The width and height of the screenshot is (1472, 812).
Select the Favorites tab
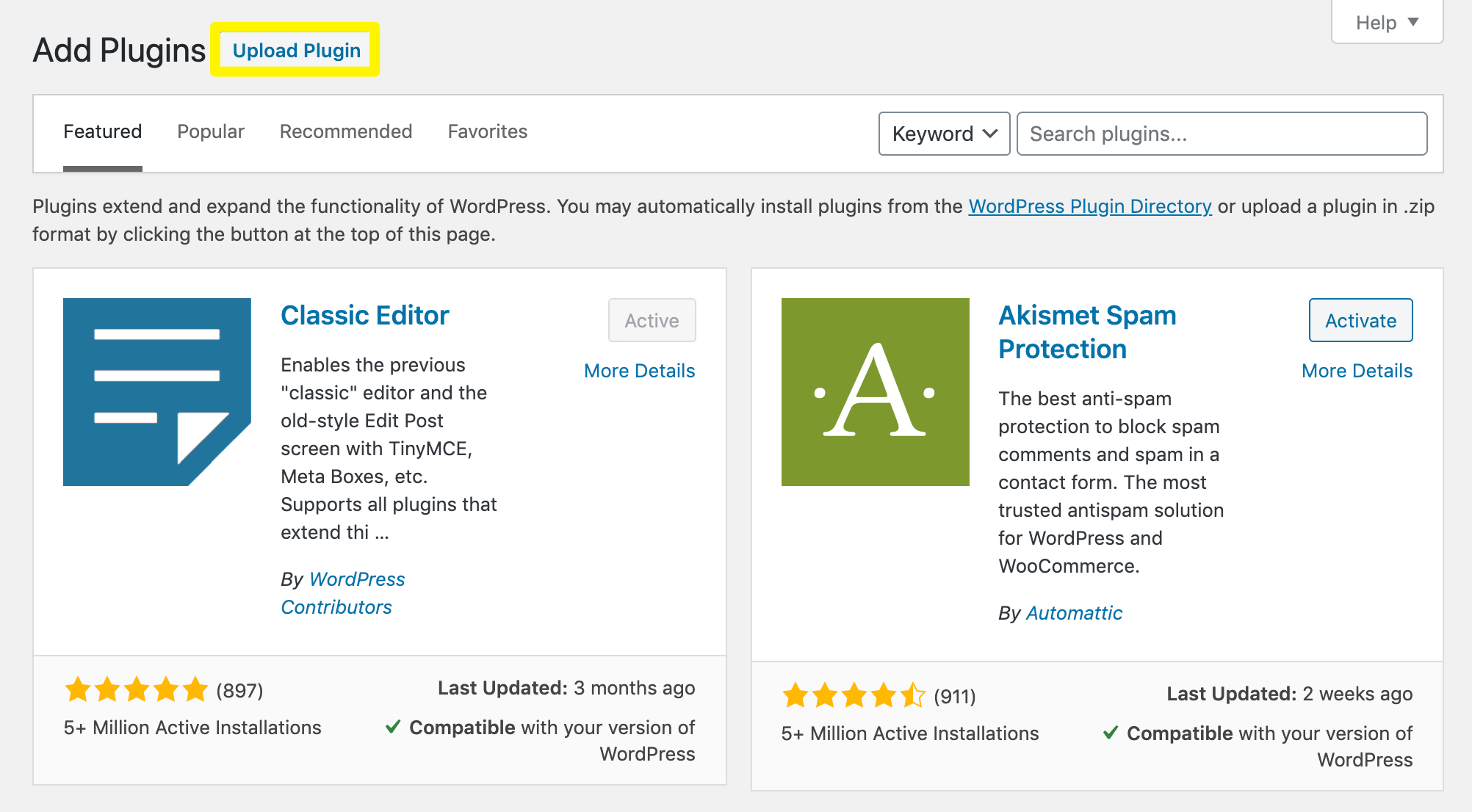487,131
